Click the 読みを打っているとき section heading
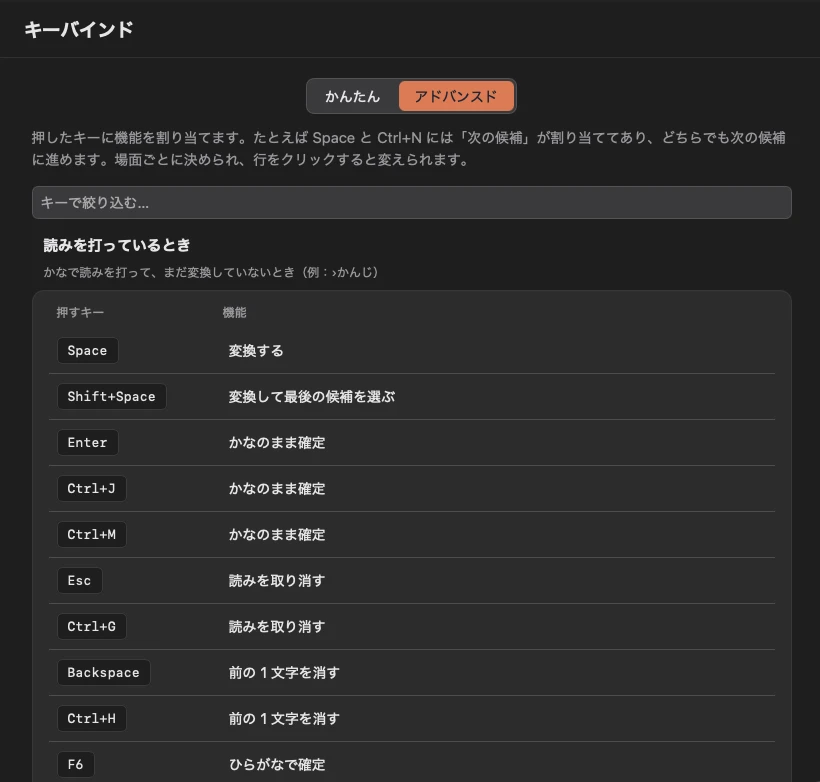 coord(117,245)
